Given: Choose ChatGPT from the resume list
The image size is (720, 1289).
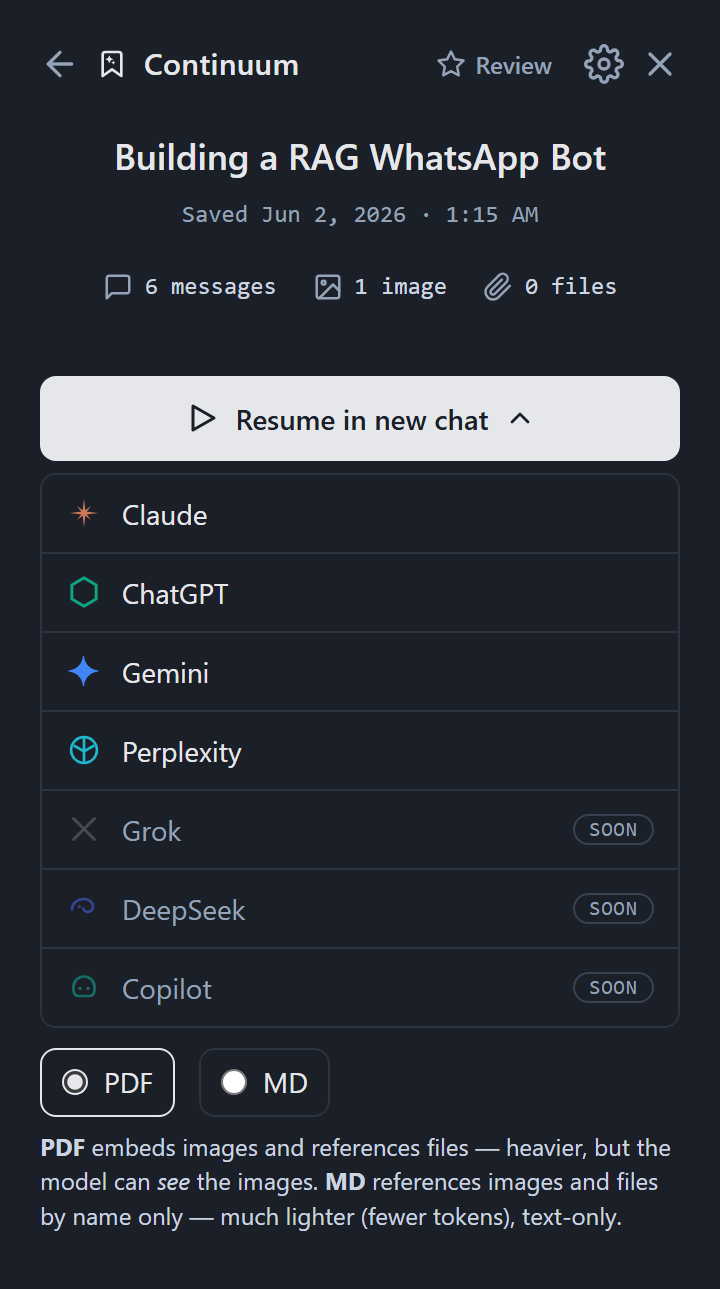Looking at the screenshot, I should [360, 593].
